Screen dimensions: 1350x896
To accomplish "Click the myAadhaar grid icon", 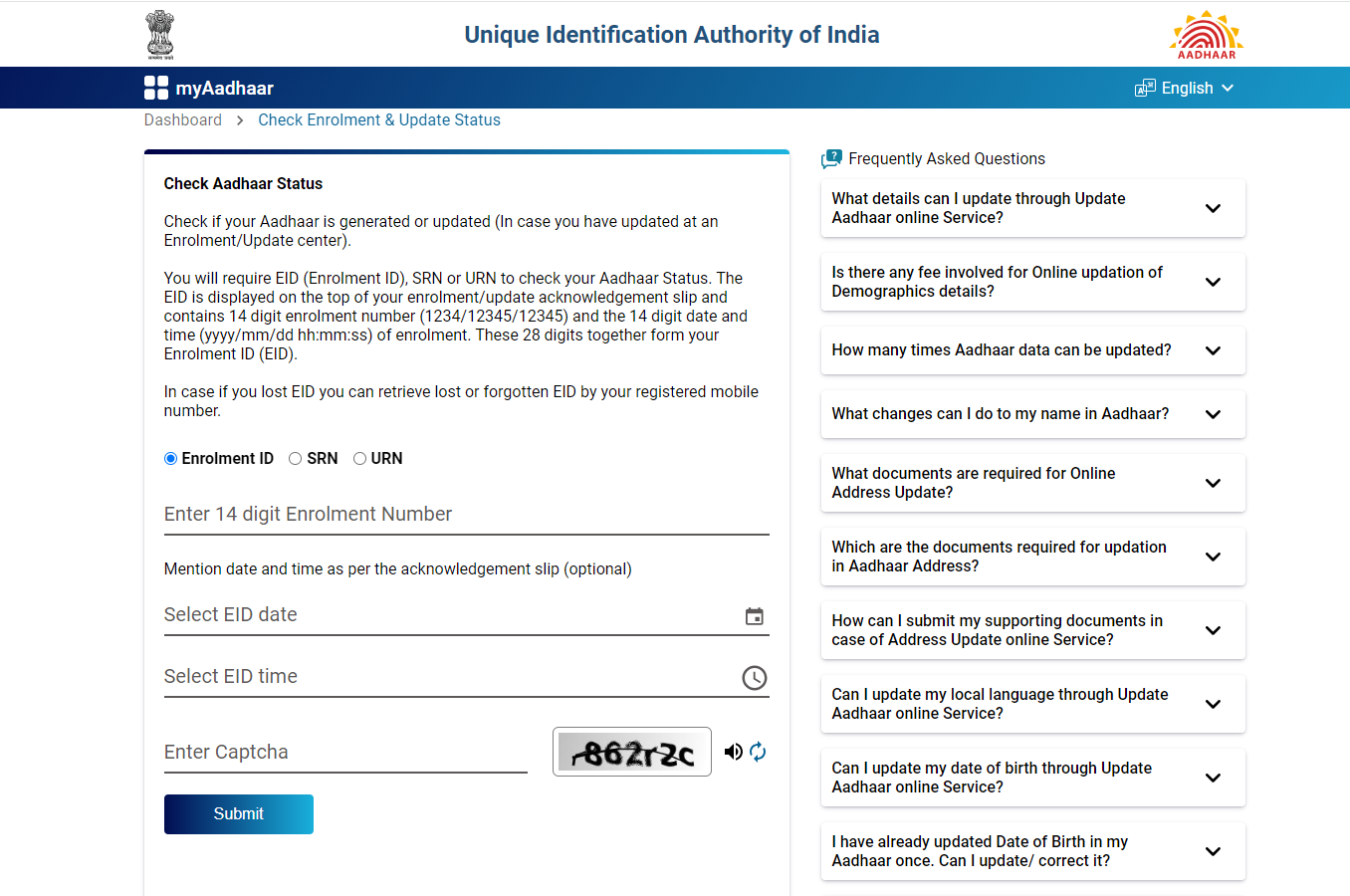I will point(155,88).
